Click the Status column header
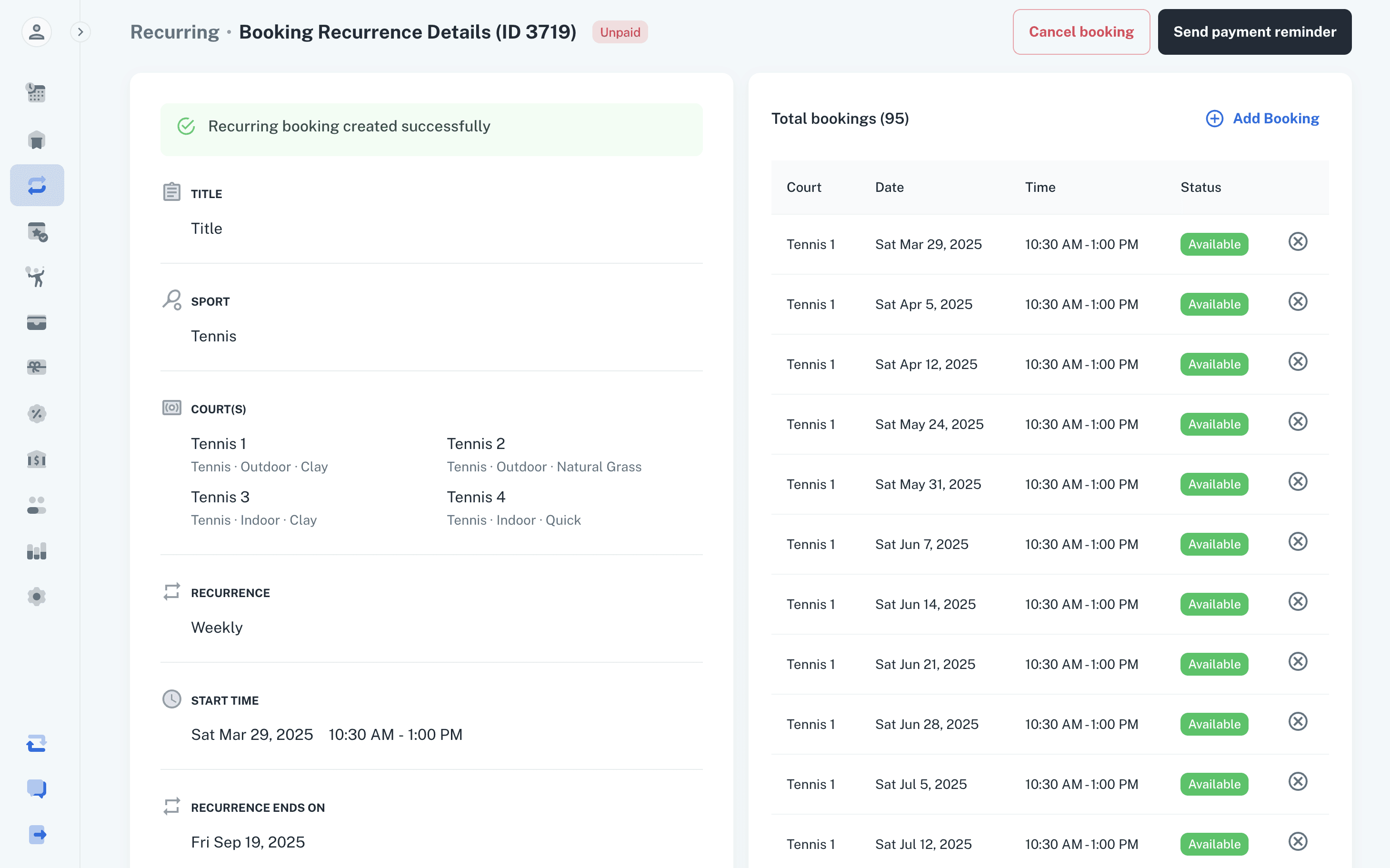 pyautogui.click(x=1200, y=187)
